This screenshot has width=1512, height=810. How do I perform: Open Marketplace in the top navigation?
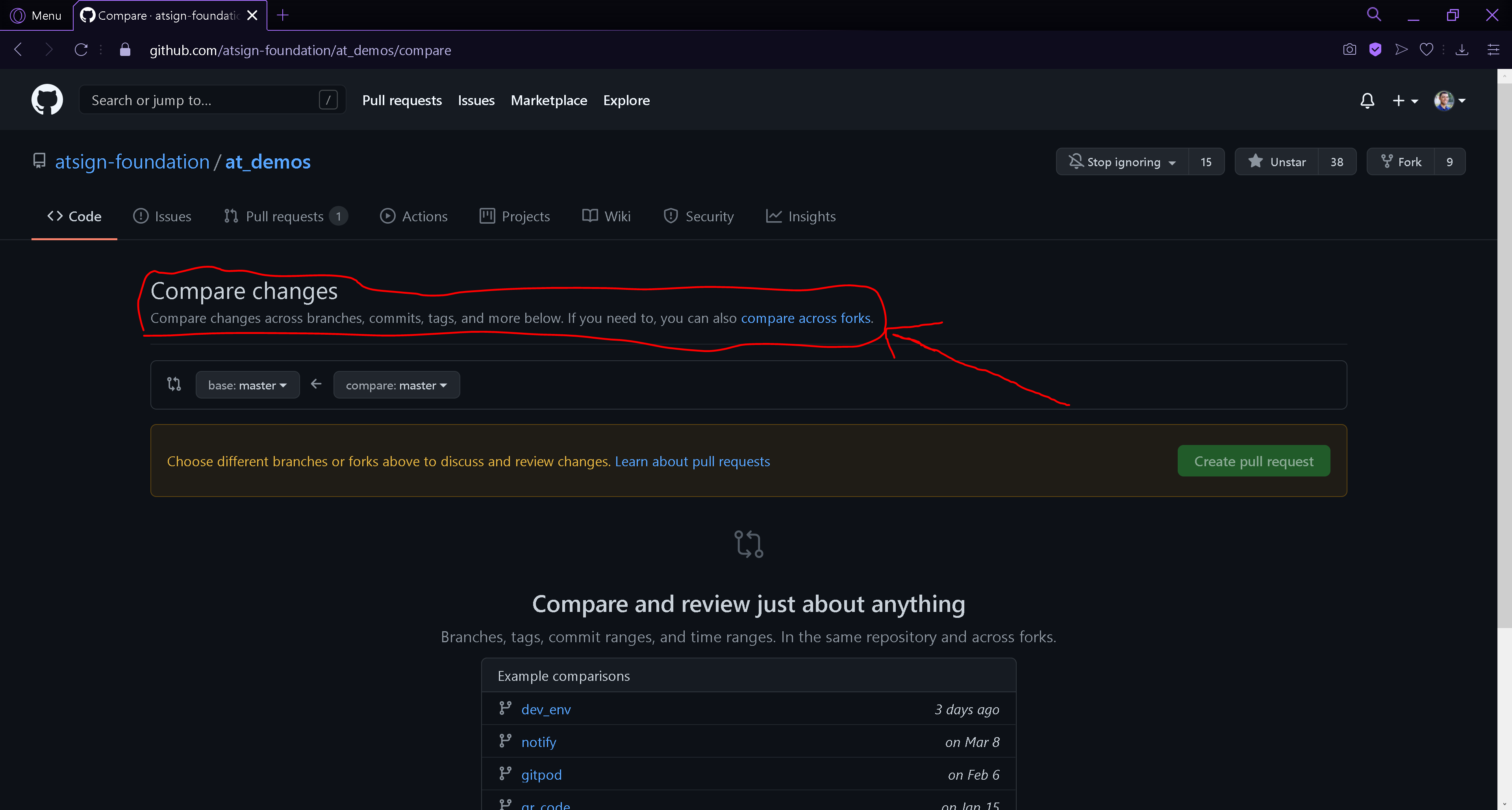point(549,100)
